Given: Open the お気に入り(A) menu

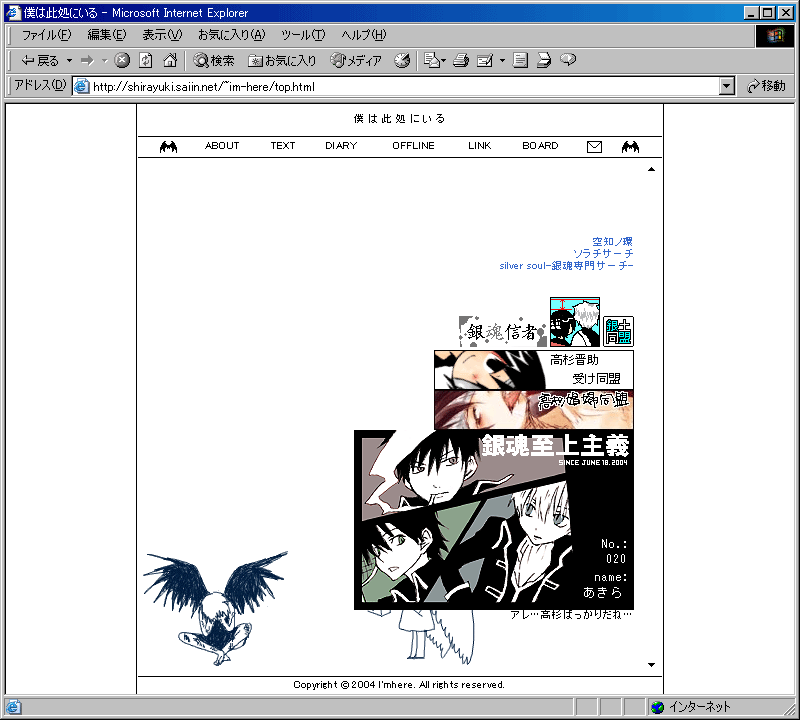Looking at the screenshot, I should (x=232, y=35).
